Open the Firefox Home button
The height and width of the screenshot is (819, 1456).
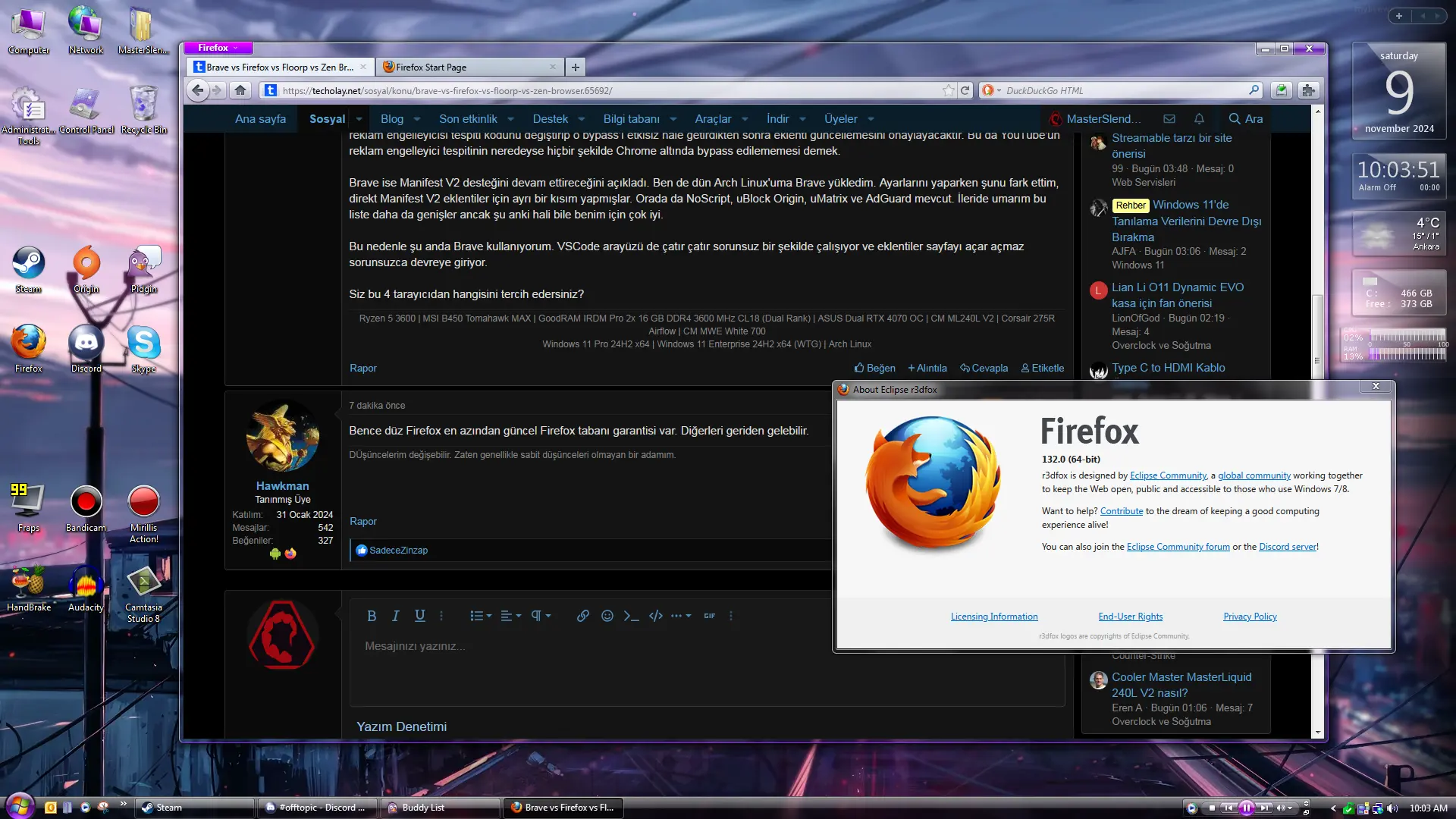240,90
